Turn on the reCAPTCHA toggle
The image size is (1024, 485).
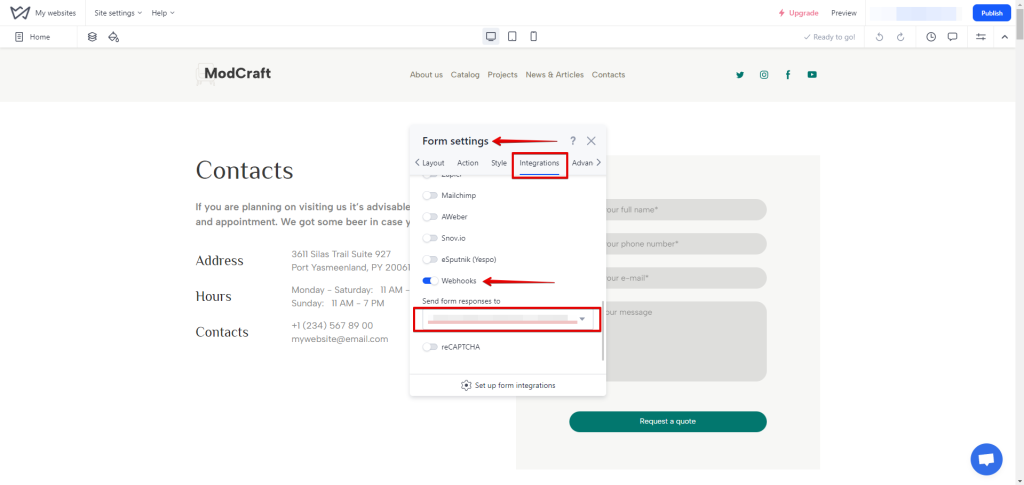coord(430,347)
